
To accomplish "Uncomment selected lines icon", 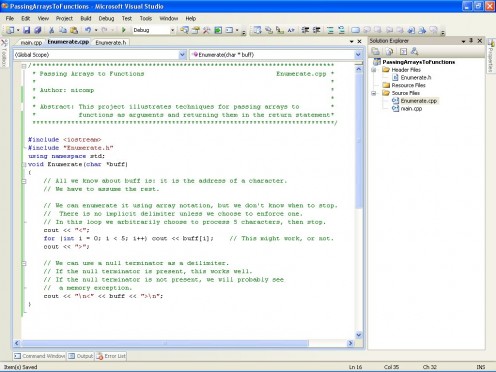I will coord(341,30).
